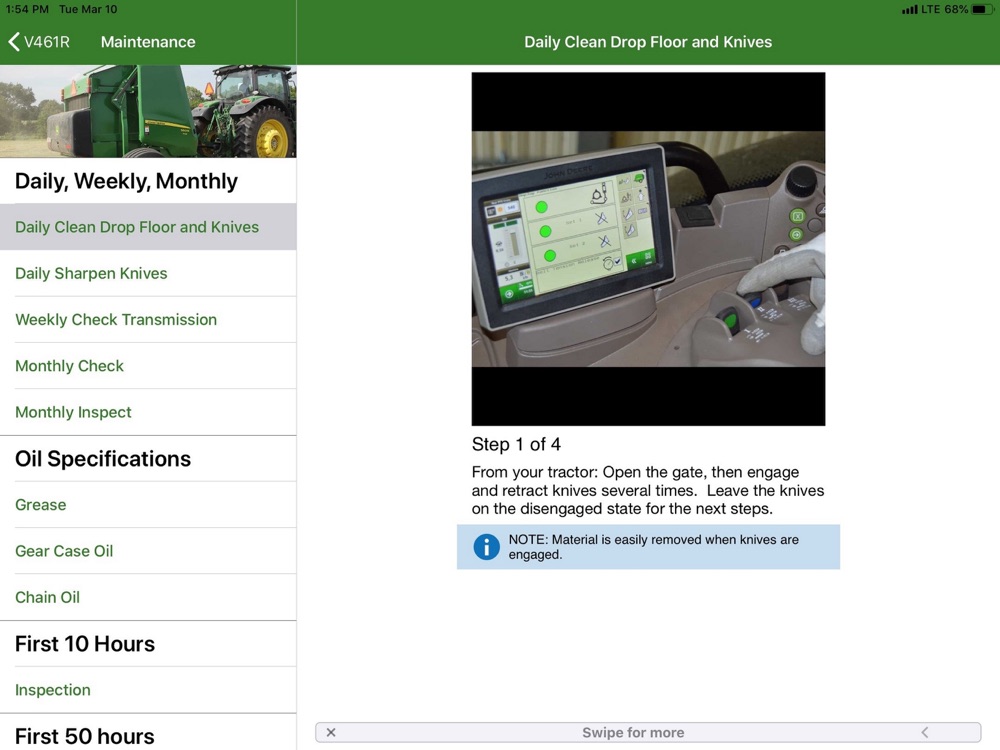1000x750 pixels.
Task: Open First 10 Hours Inspection
Action: (x=53, y=690)
